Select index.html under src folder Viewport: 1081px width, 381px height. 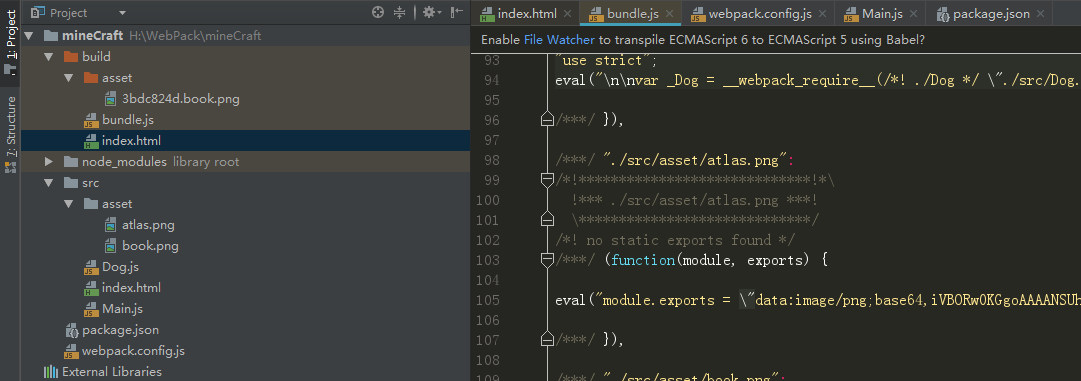pyautogui.click(x=131, y=288)
